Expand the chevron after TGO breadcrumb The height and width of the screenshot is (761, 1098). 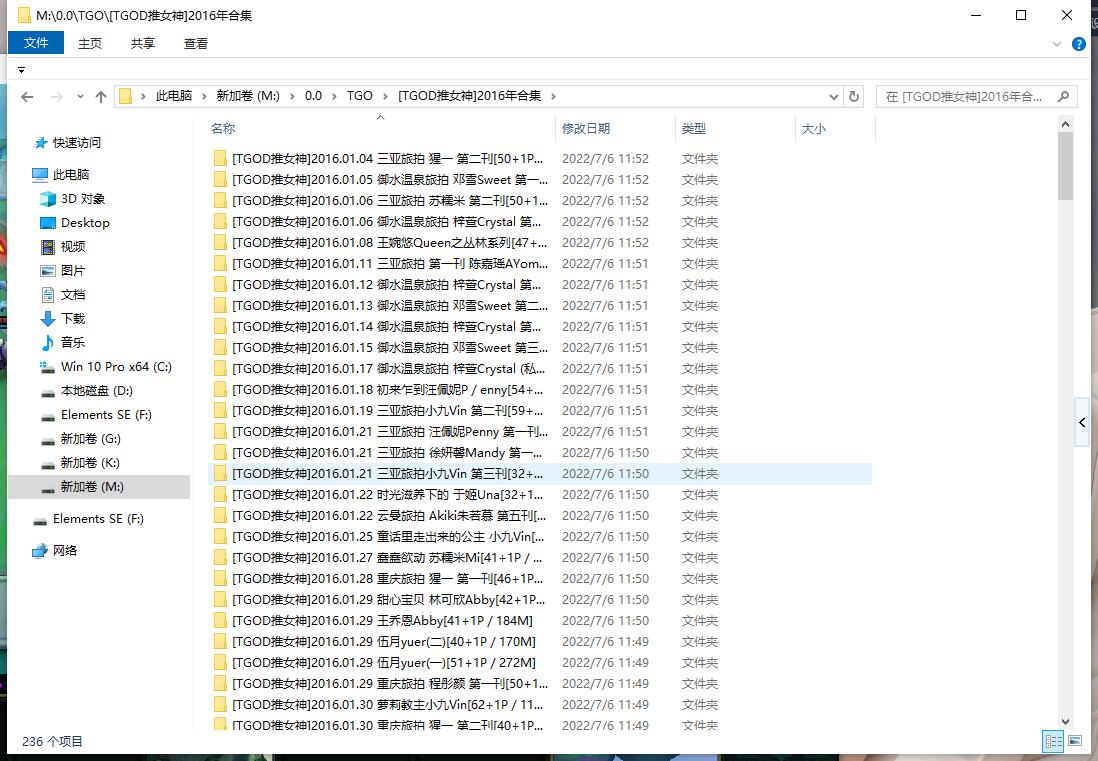(386, 96)
